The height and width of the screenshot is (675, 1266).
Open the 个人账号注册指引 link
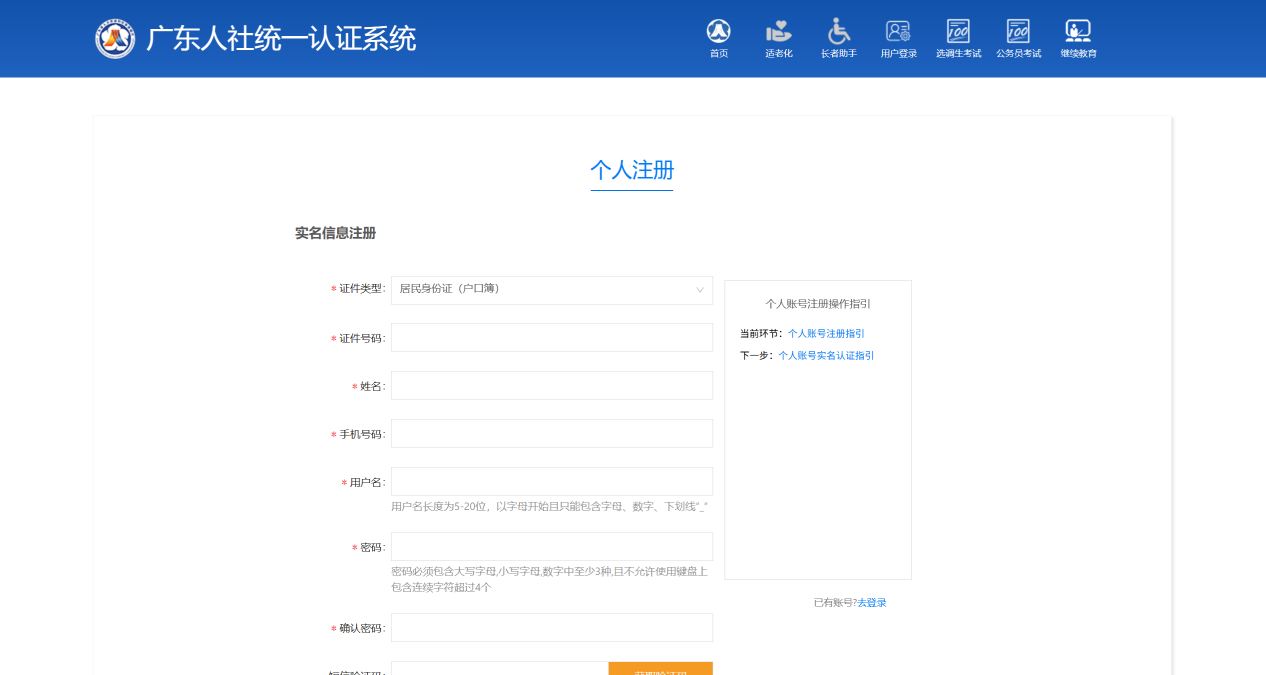tap(826, 334)
